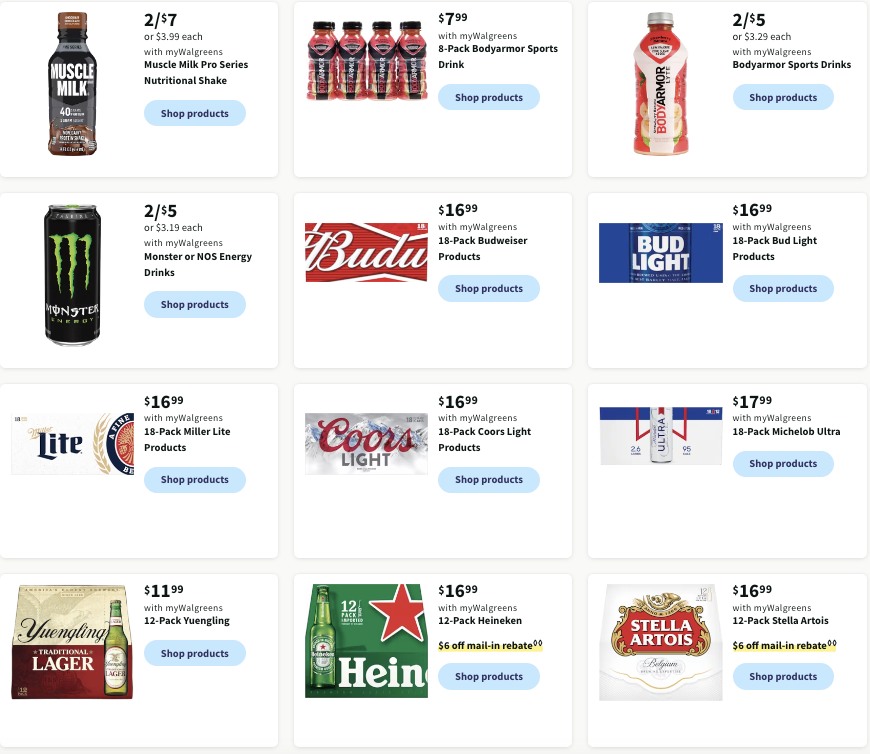Click the Muscle Milk bottle image
Image resolution: width=870 pixels, height=754 pixels.
tap(72, 84)
